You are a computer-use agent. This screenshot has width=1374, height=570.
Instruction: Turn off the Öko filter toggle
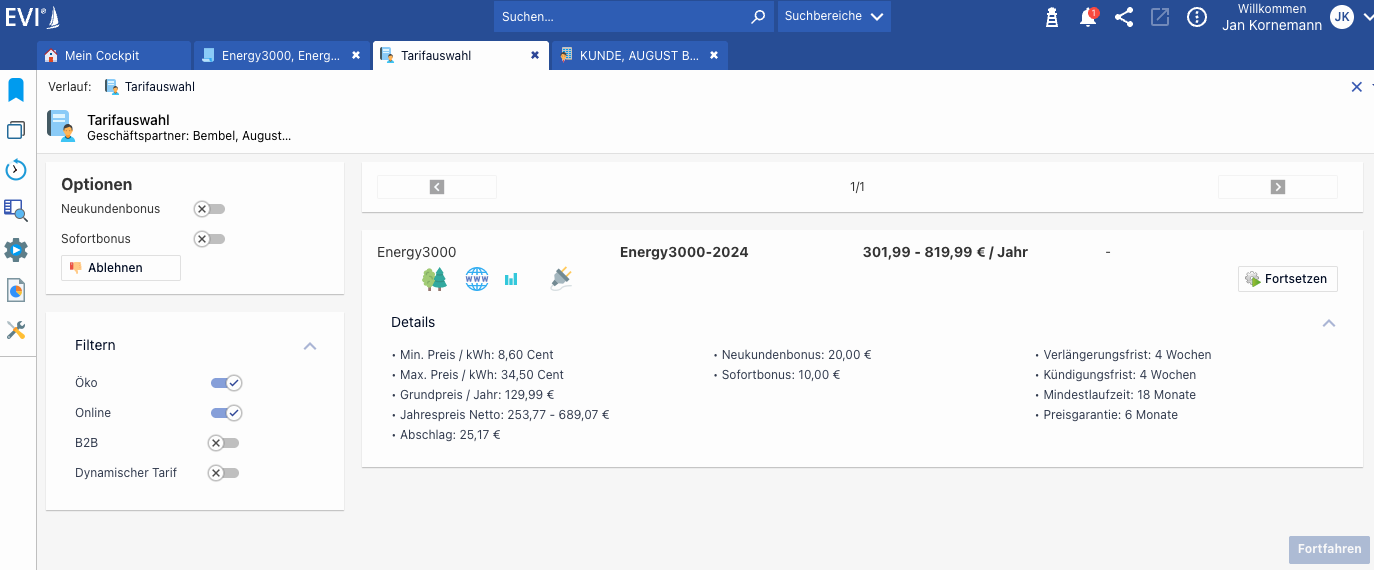[x=226, y=383]
